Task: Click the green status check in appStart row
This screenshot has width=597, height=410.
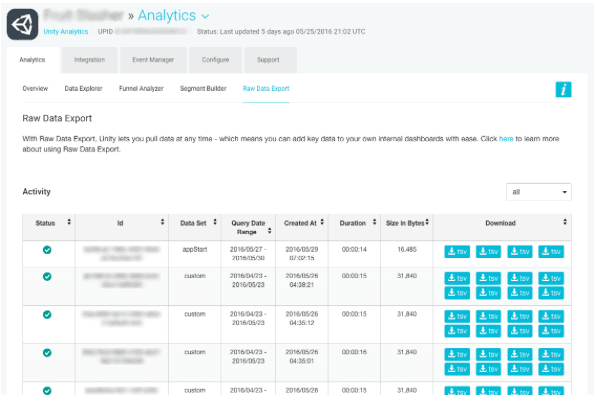Action: pos(47,250)
